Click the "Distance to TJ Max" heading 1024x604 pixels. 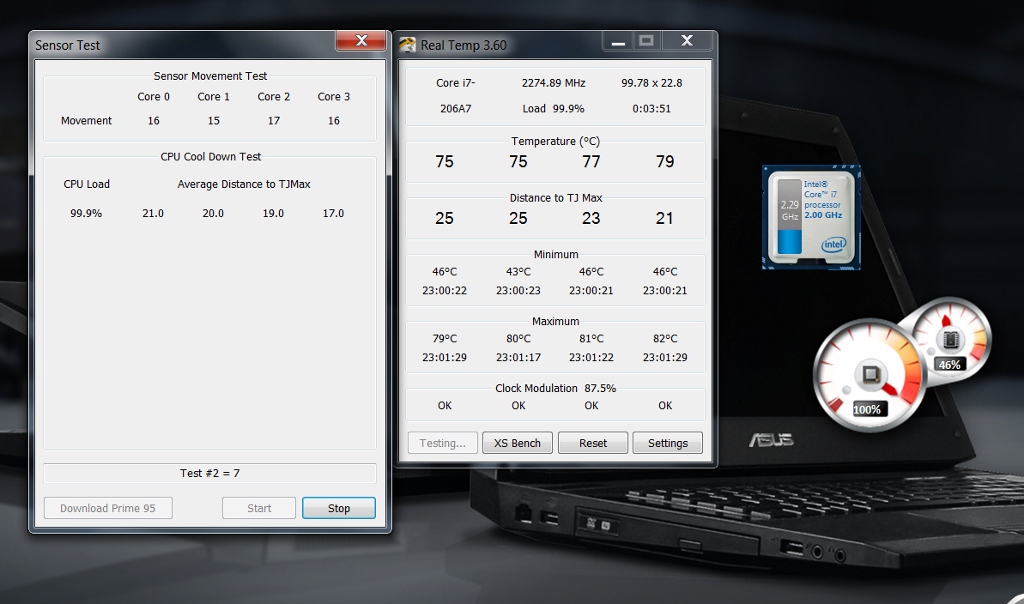click(x=556, y=198)
